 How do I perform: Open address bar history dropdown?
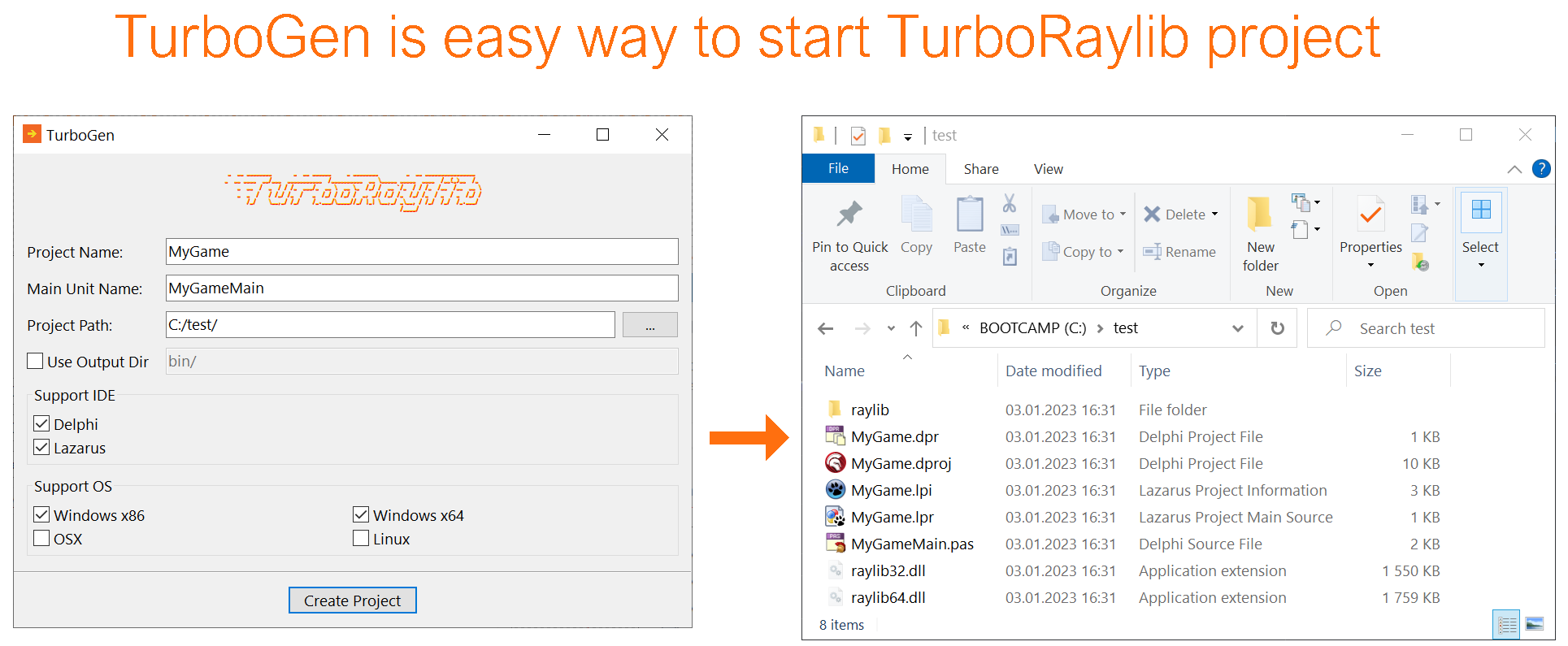pos(1238,328)
